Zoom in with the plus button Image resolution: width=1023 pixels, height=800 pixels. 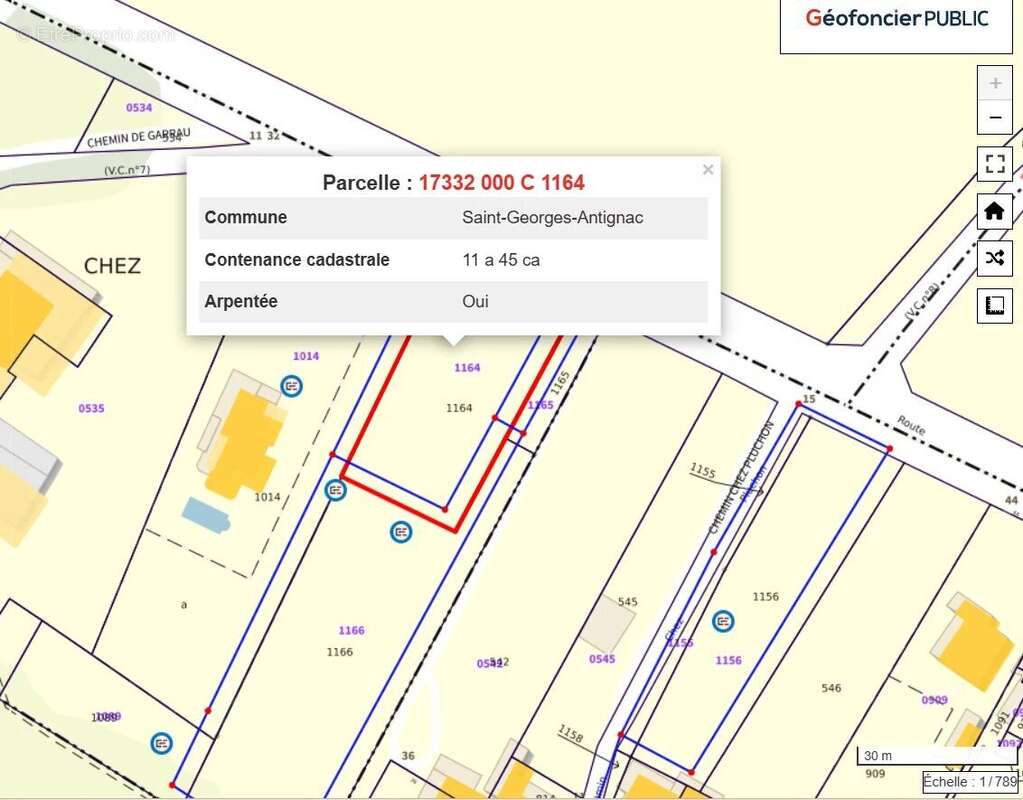[994, 83]
